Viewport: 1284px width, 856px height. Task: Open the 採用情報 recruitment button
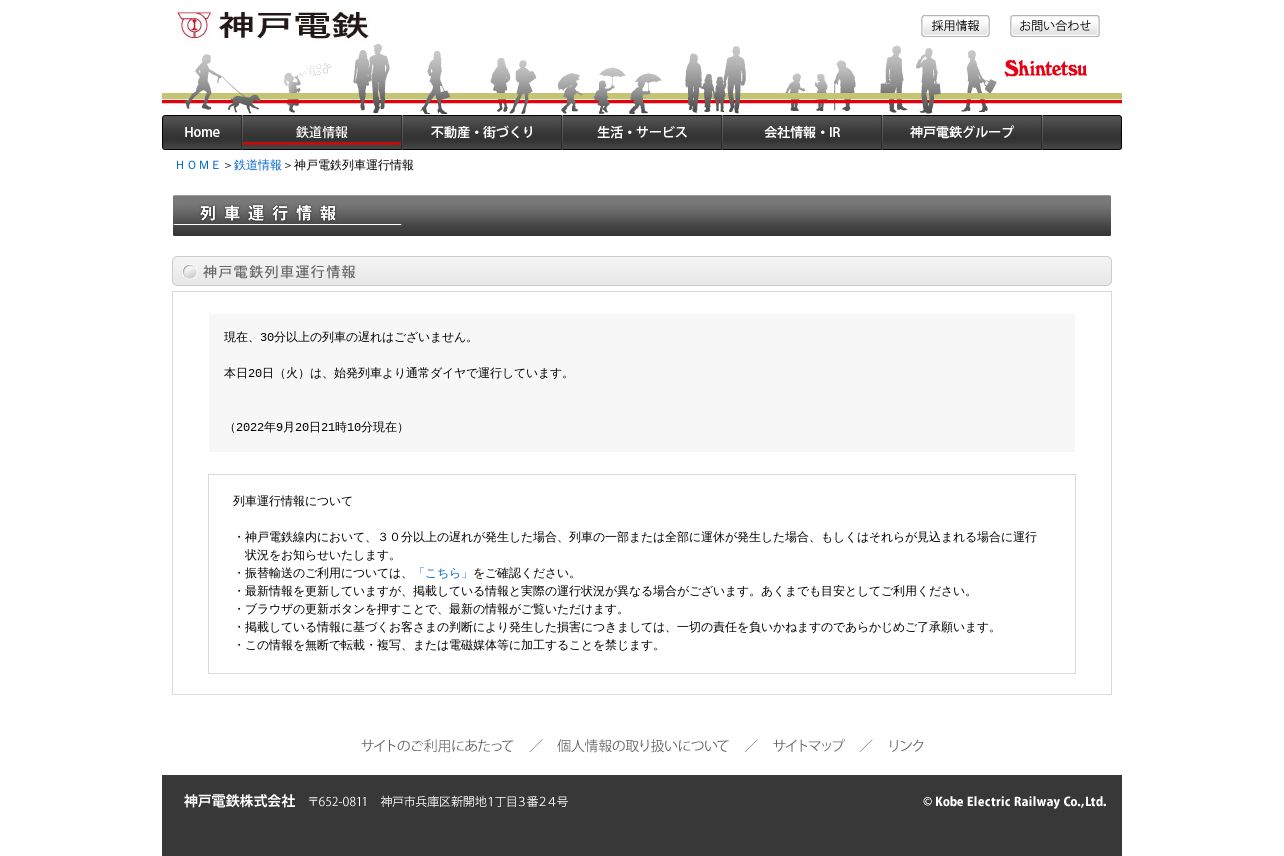point(955,26)
